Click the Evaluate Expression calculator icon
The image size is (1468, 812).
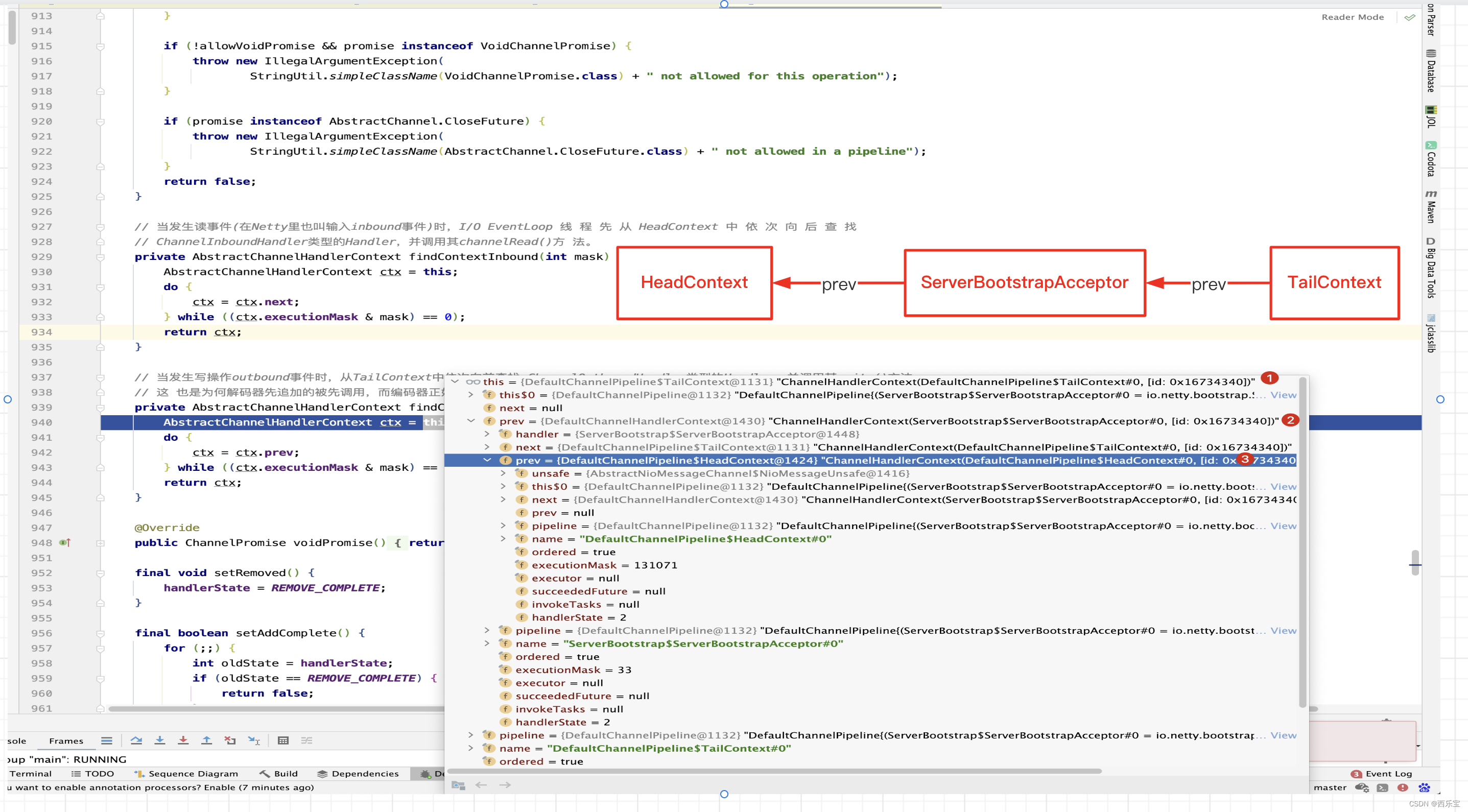283,740
